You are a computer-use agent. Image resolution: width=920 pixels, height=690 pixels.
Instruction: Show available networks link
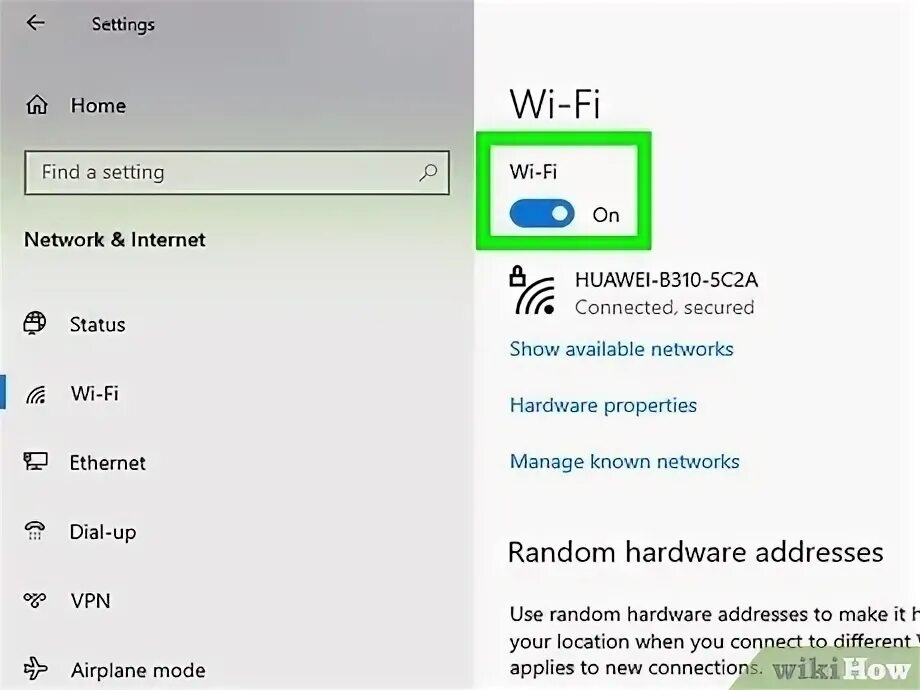pyautogui.click(x=621, y=349)
